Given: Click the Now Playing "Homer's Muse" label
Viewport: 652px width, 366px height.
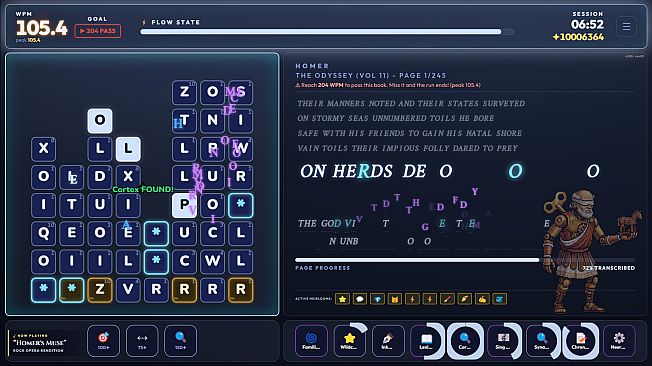Looking at the screenshot, I should click(39, 343).
